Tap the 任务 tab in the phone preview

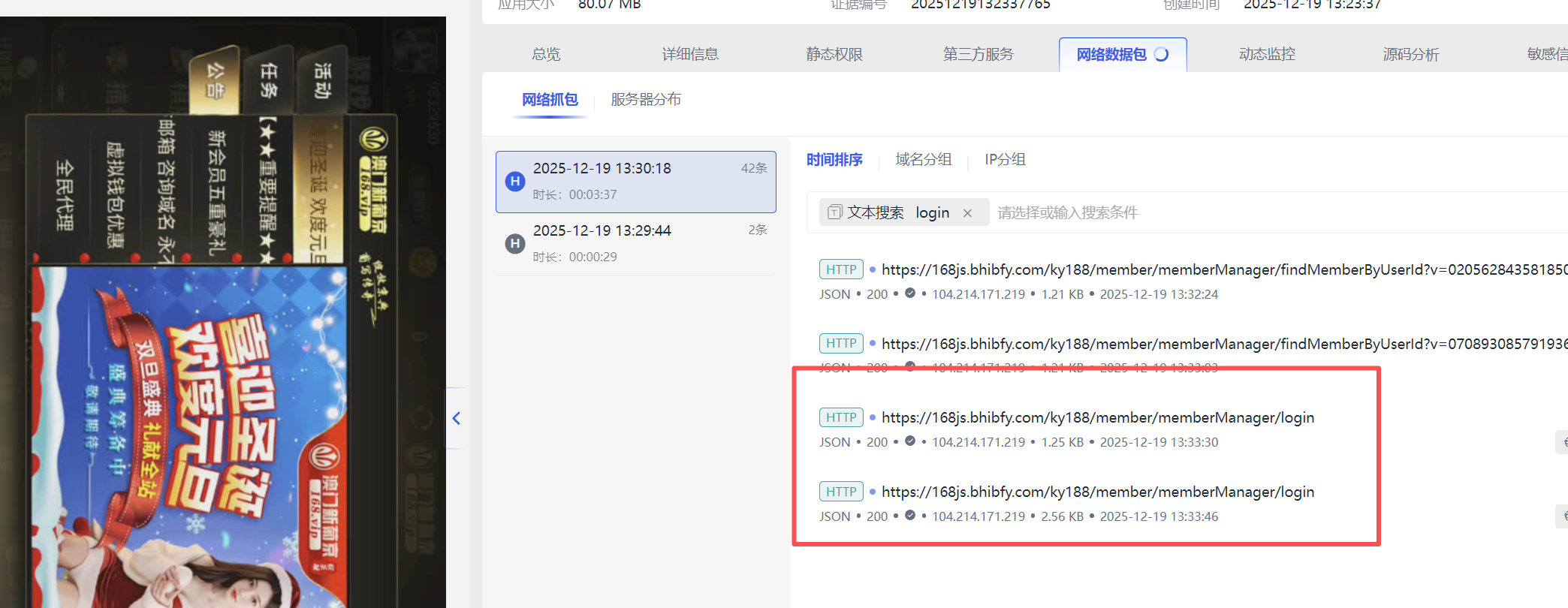tap(268, 81)
